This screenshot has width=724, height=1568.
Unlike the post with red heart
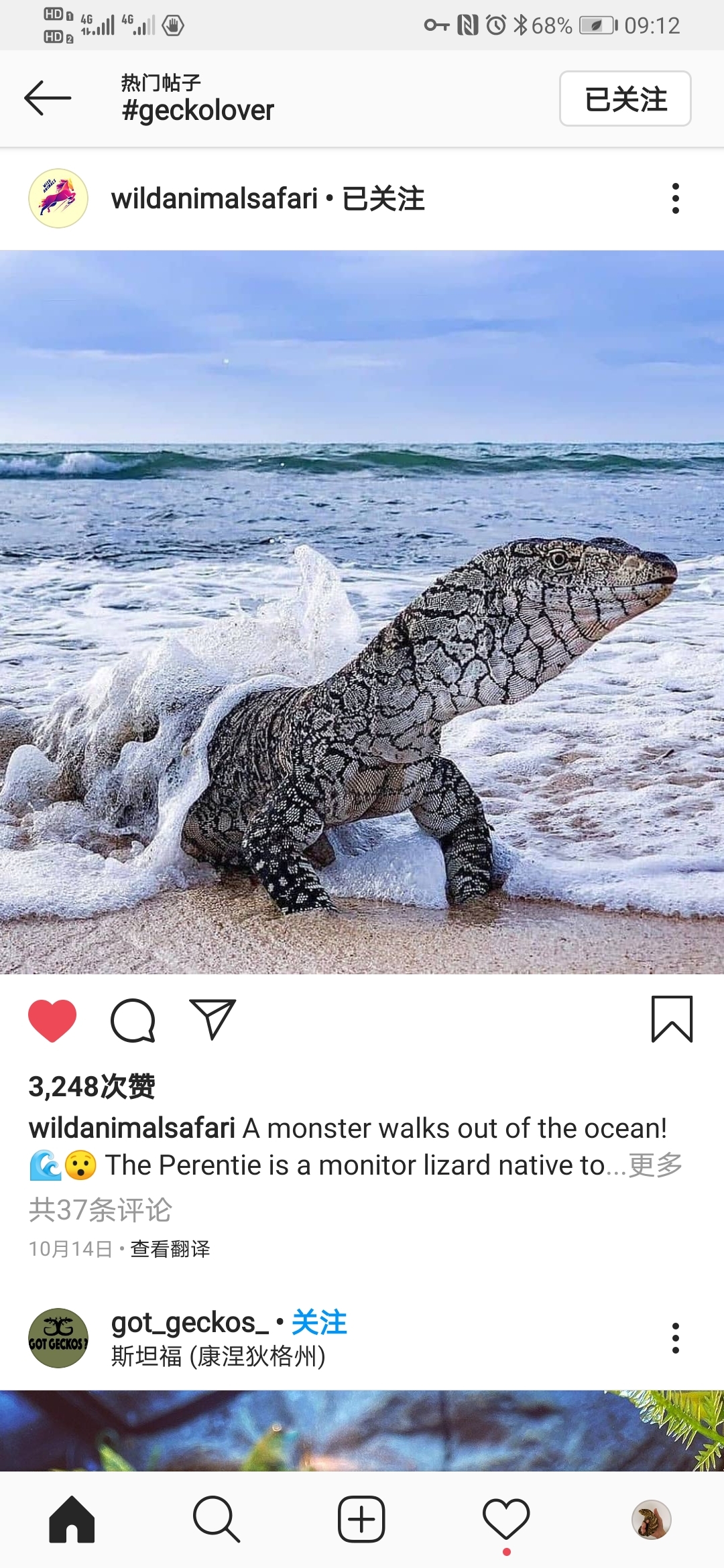pos(52,1020)
